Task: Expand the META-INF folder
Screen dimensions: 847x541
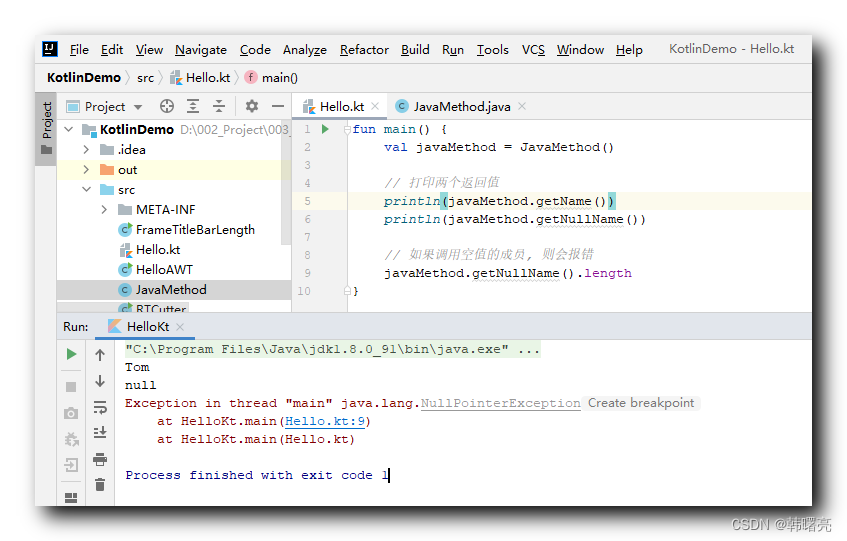Action: pos(104,209)
